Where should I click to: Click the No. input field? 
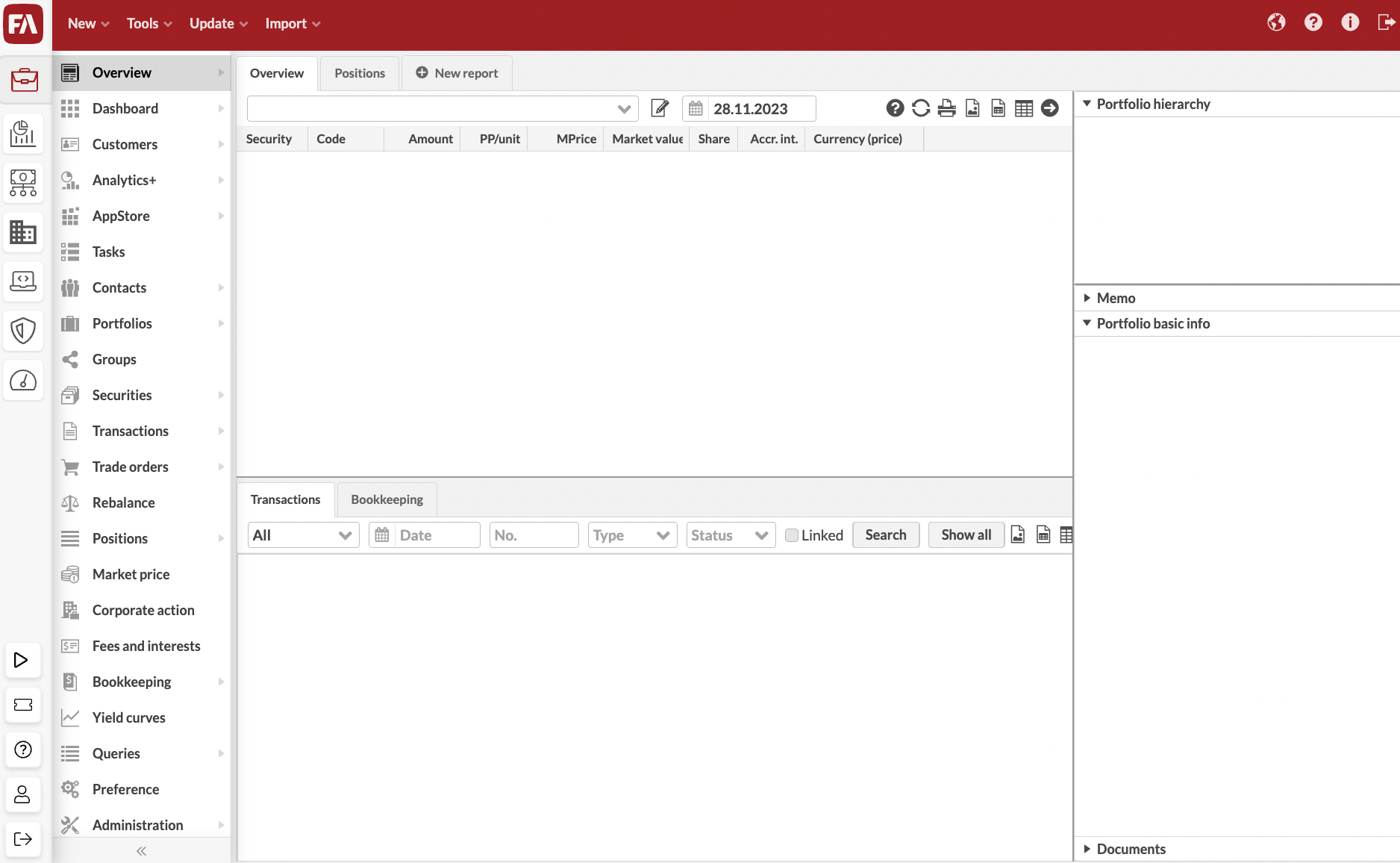534,535
